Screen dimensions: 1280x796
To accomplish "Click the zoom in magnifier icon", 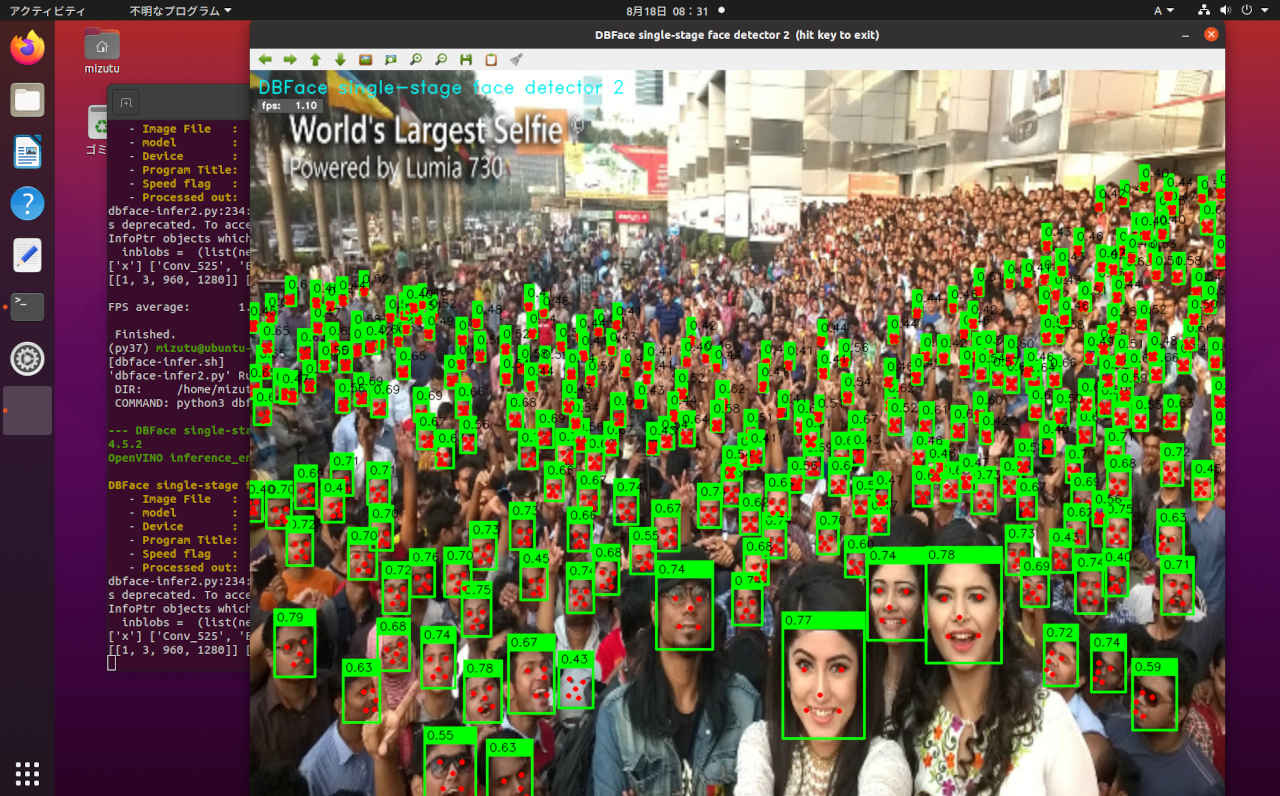I will click(x=416, y=60).
